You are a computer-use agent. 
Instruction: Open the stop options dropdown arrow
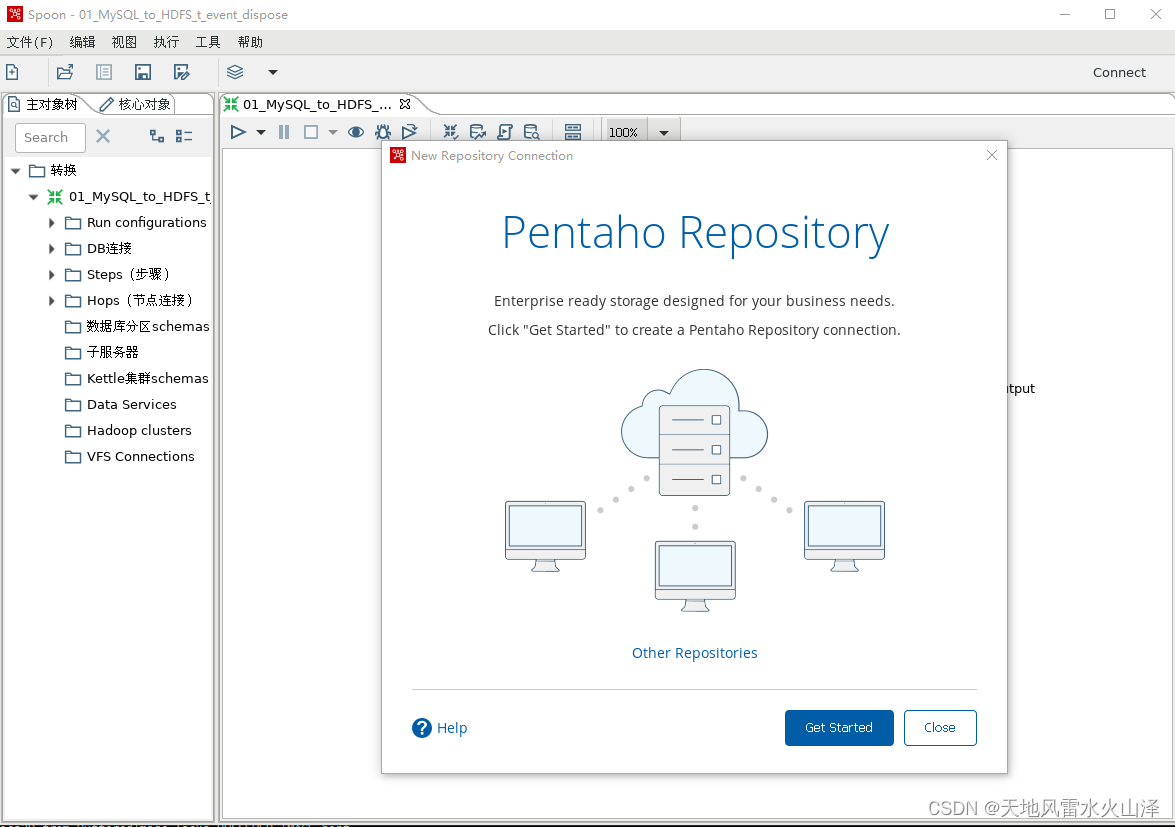click(x=333, y=133)
